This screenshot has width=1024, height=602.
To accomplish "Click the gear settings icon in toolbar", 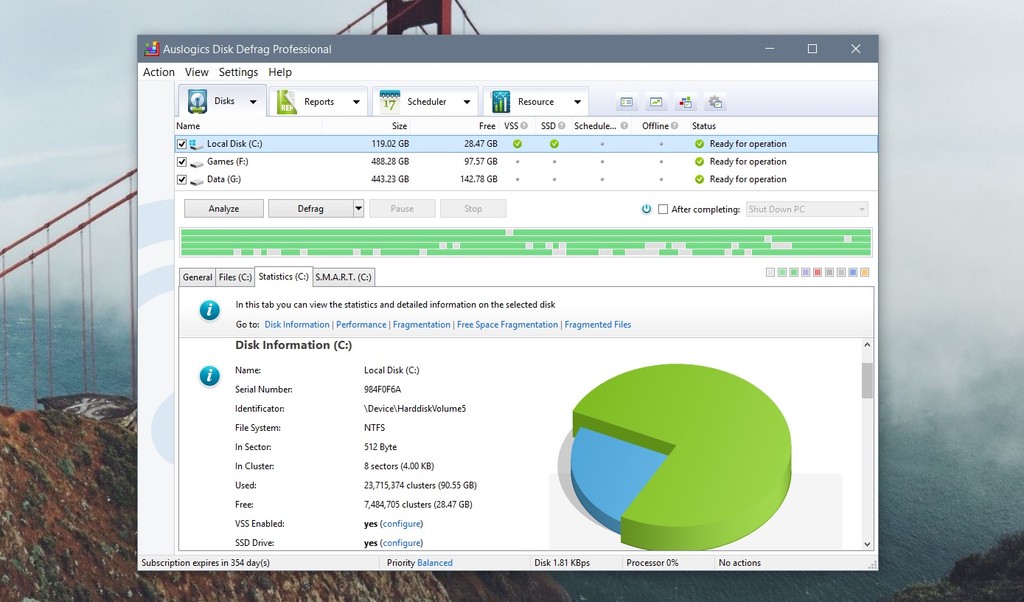I will click(714, 102).
